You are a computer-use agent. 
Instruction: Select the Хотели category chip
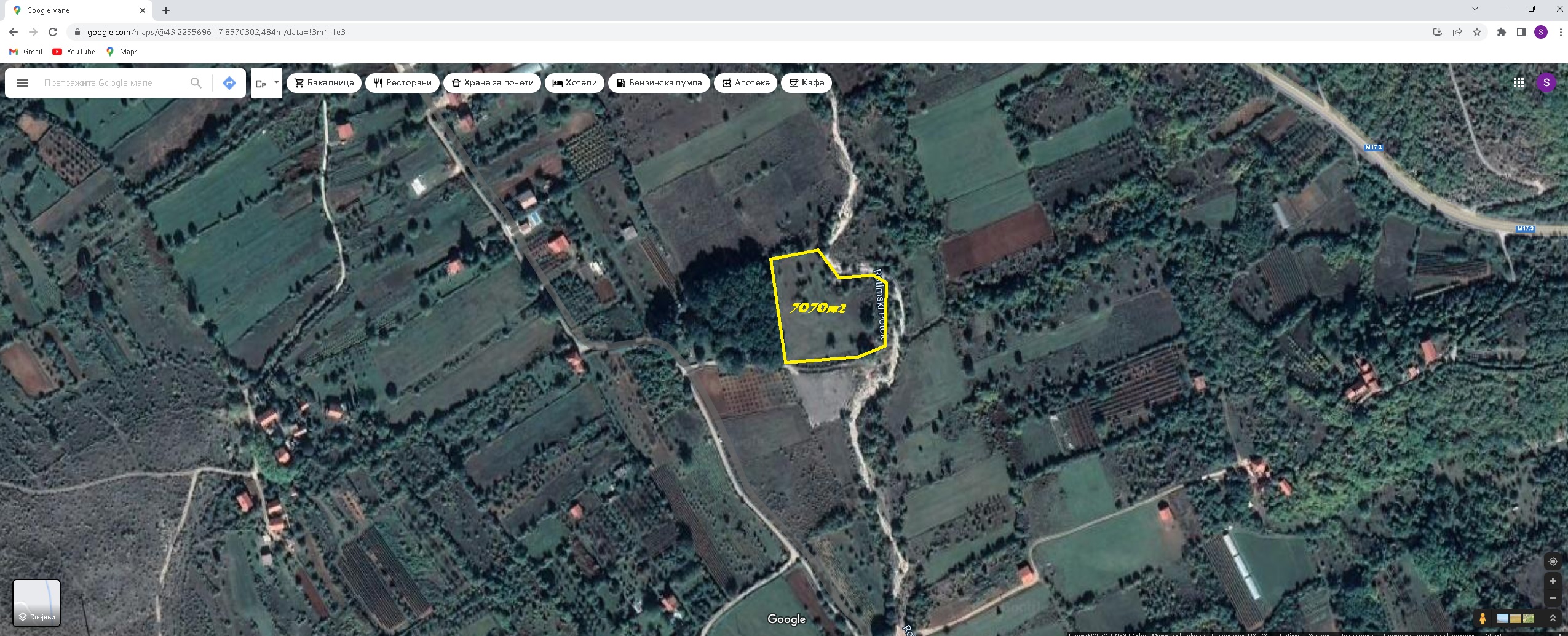574,83
